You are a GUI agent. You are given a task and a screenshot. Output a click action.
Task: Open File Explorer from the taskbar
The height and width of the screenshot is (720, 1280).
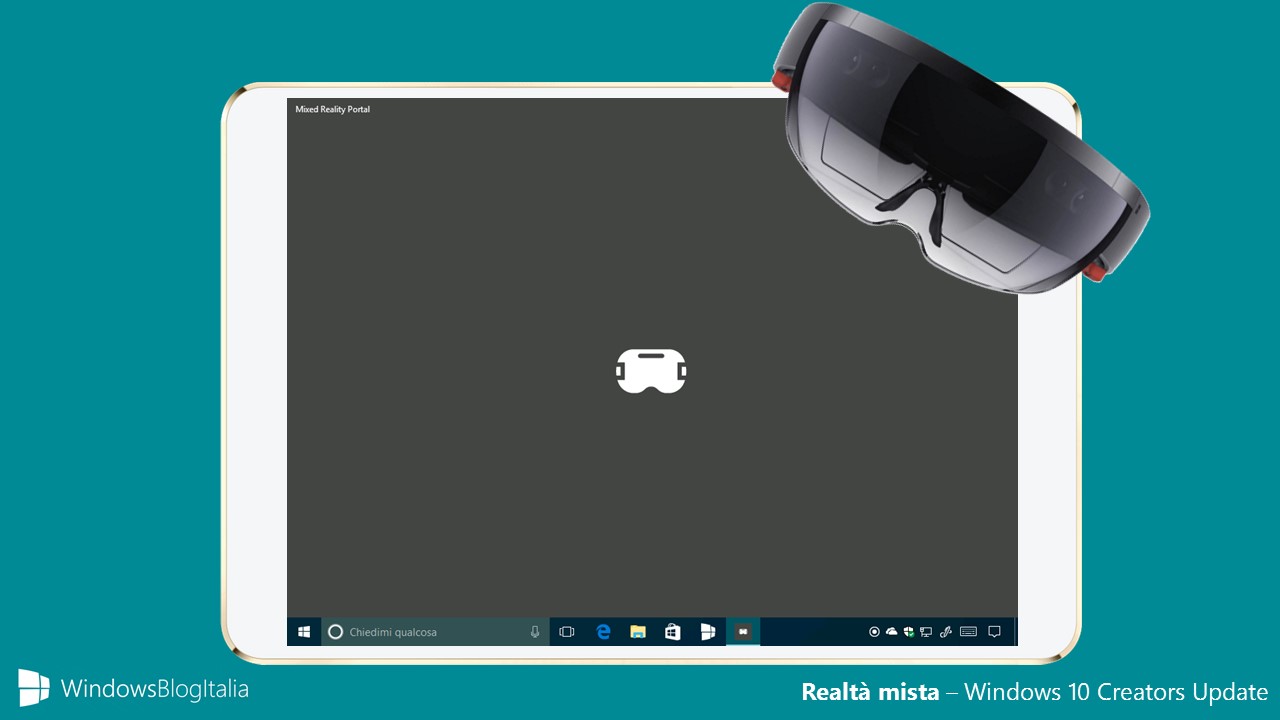pos(638,632)
